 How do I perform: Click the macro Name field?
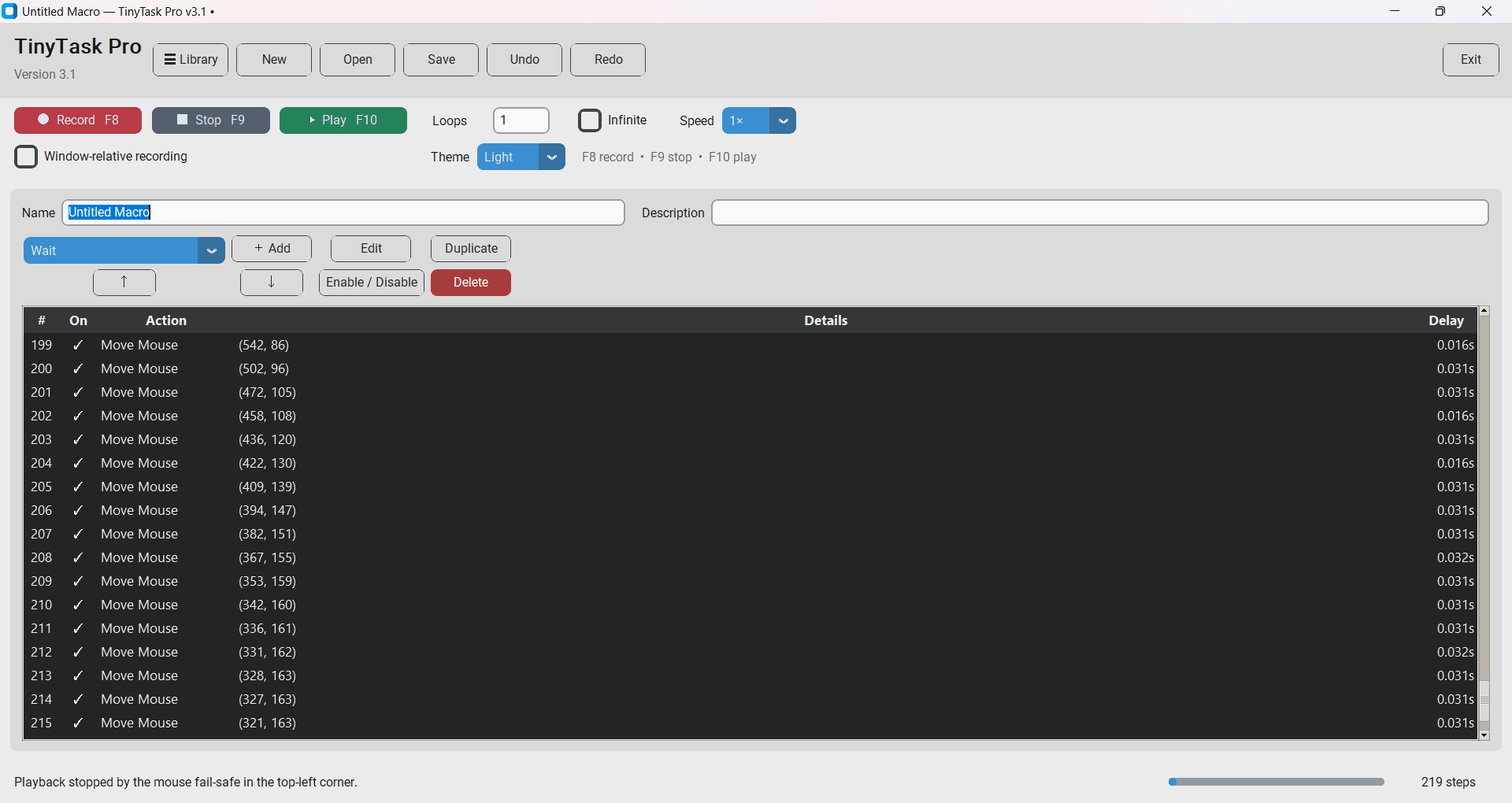coord(343,213)
